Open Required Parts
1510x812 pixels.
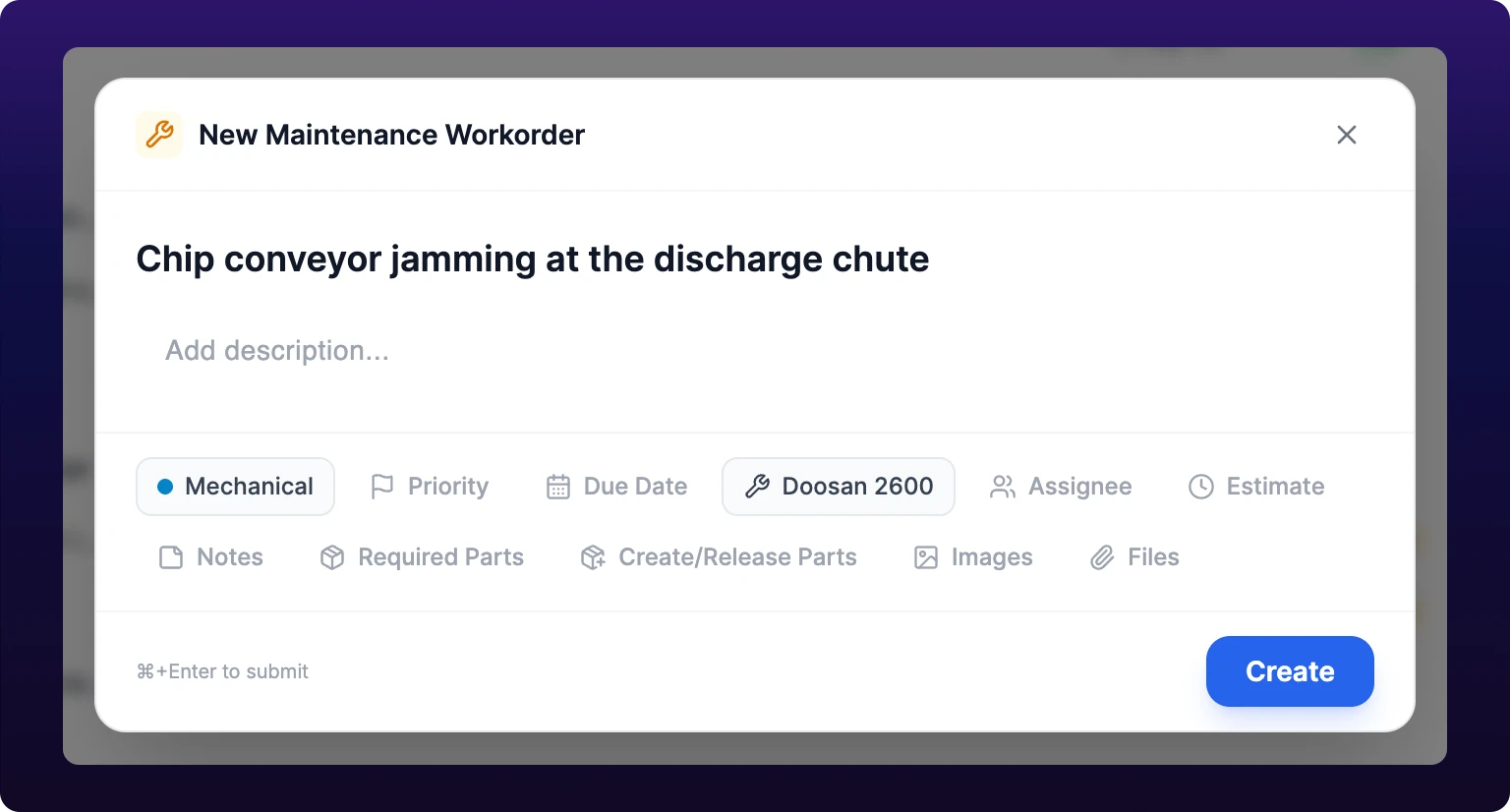(x=422, y=557)
